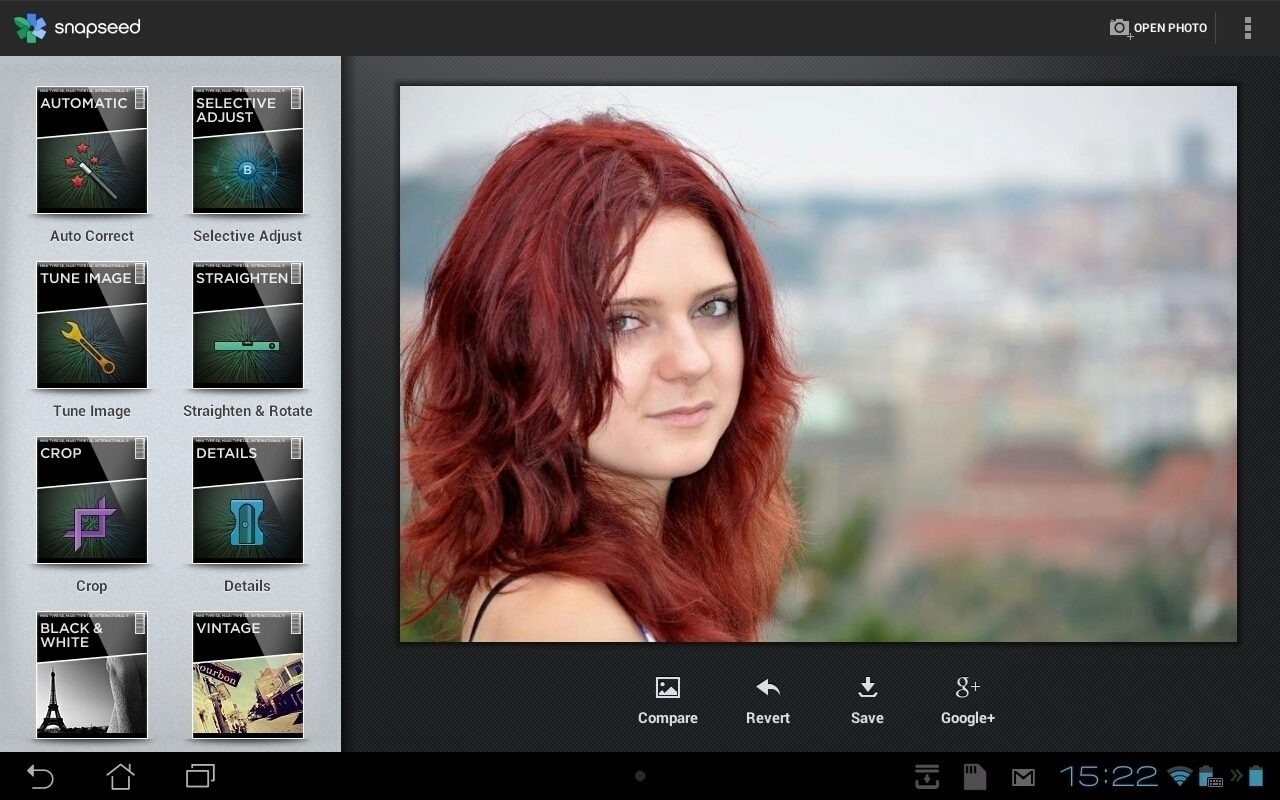The image size is (1280, 800).
Task: Choose the Vintage filter tile
Action: (248, 675)
